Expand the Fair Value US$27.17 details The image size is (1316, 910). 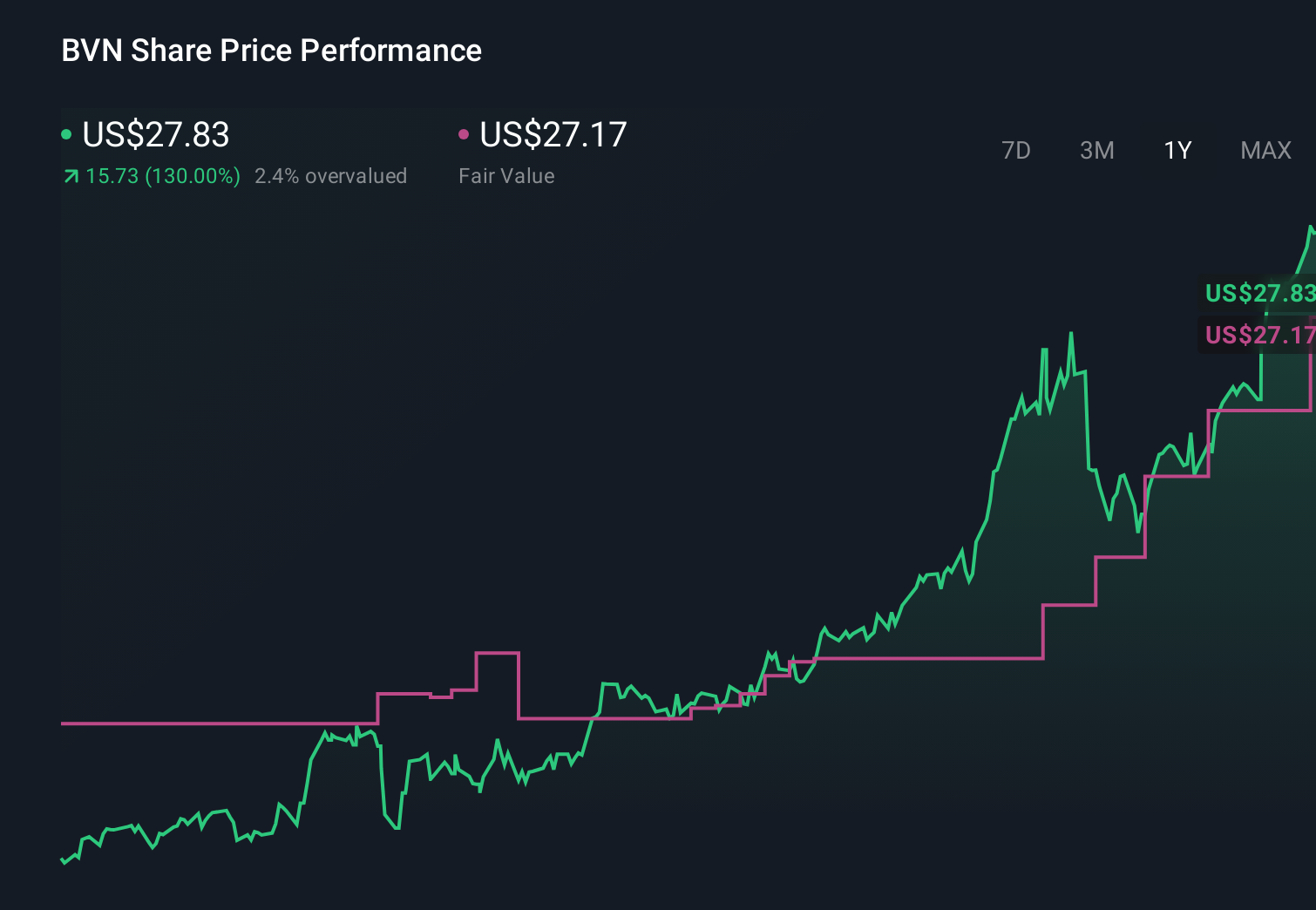point(553,135)
